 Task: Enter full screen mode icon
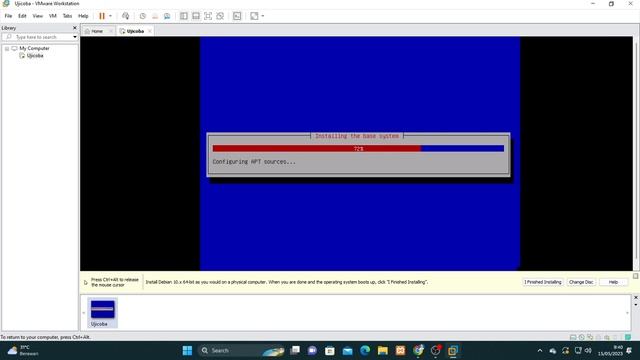coord(208,16)
